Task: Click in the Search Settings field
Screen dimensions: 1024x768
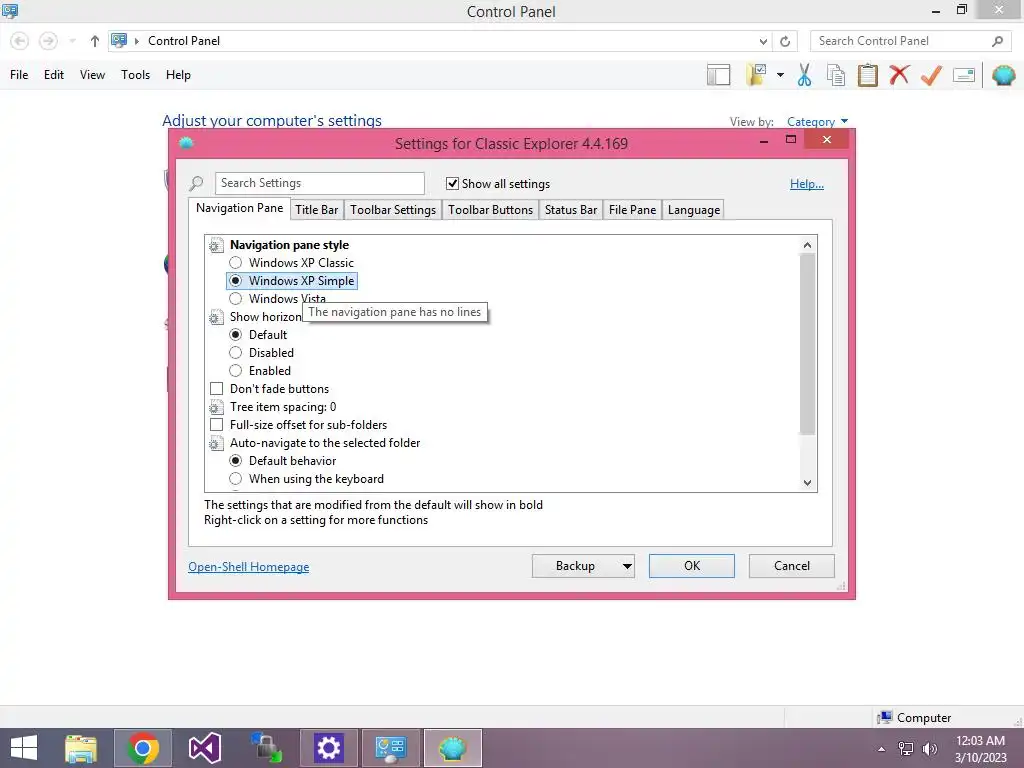Action: pos(320,184)
